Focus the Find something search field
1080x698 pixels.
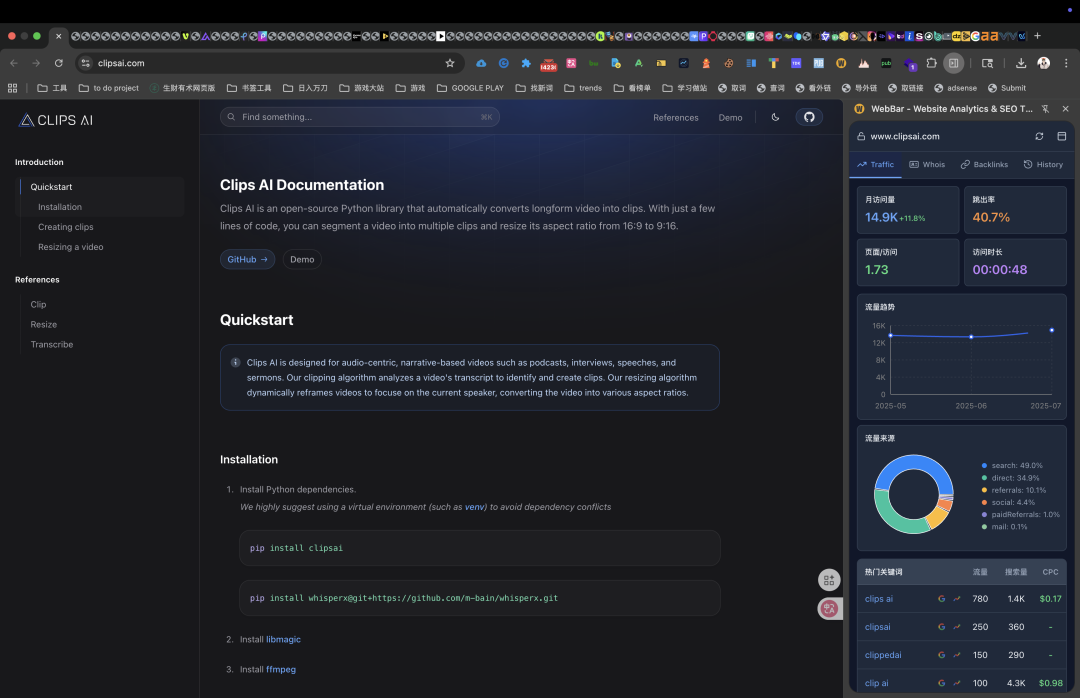[x=360, y=117]
